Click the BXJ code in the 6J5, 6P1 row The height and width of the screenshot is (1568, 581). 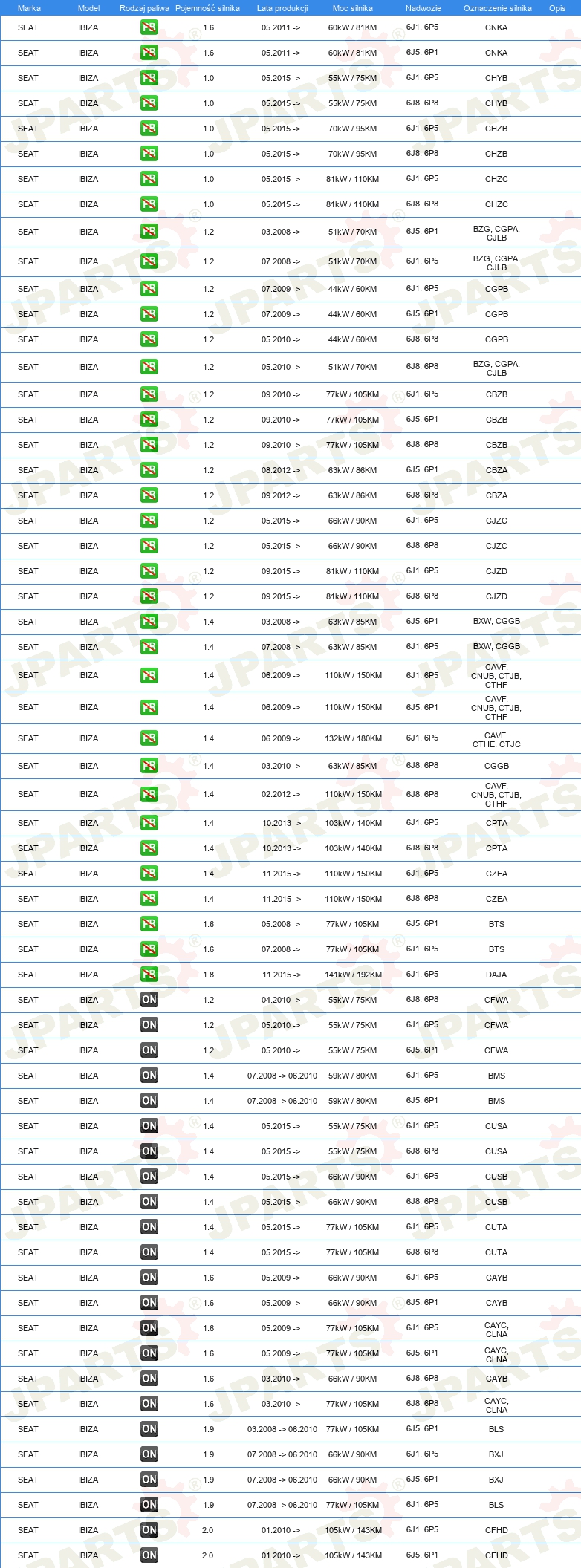[x=496, y=1480]
